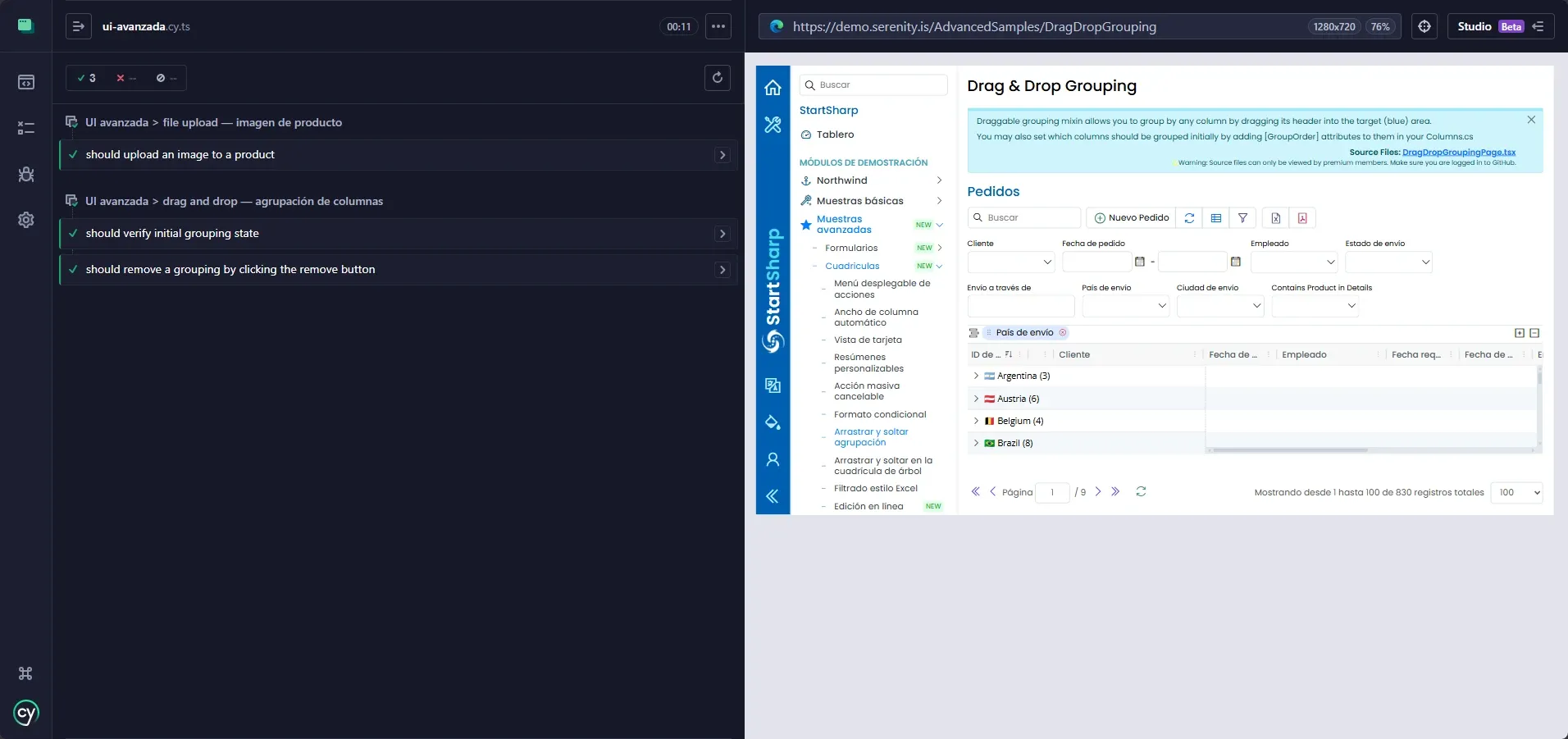Expand 'should remove a grouping' test
1568x739 pixels.
coord(722,270)
